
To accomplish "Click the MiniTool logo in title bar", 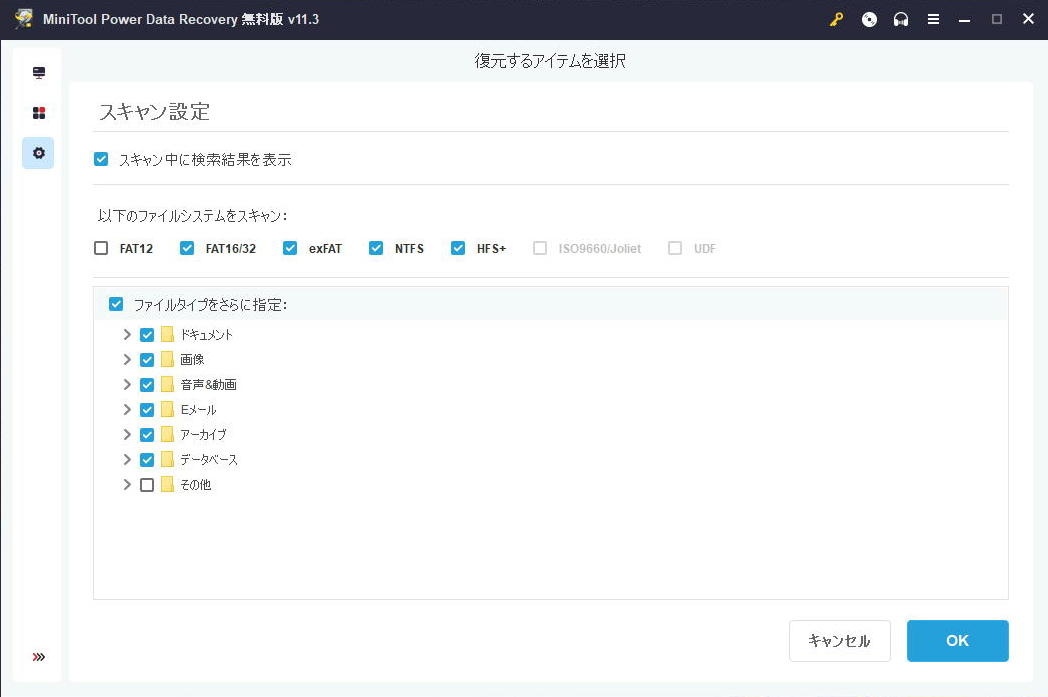I will click(22, 19).
